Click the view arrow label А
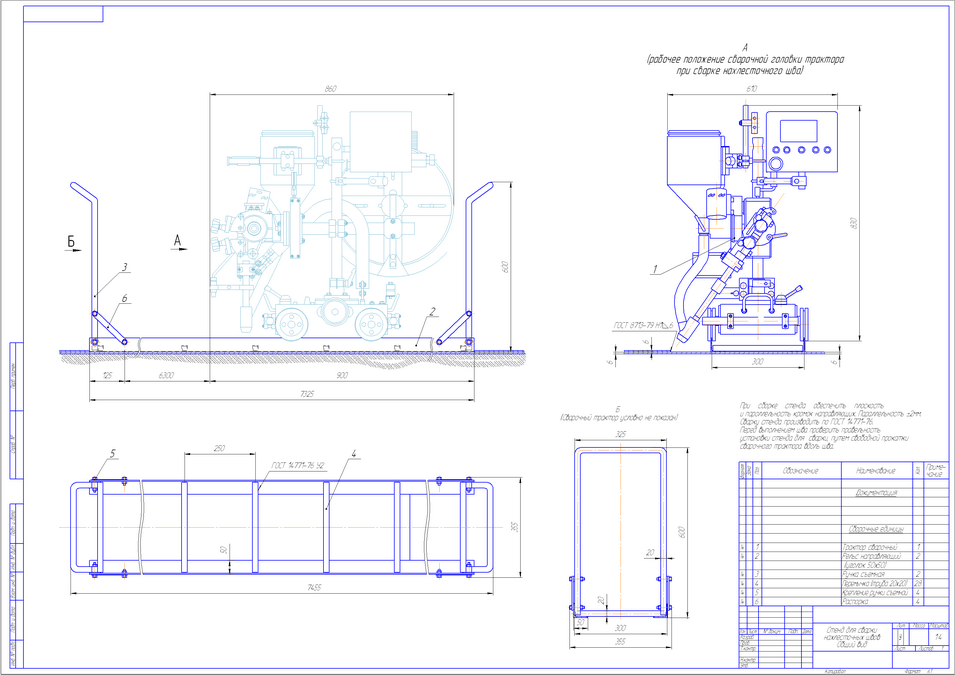This screenshot has width=955, height=675. (x=177, y=241)
